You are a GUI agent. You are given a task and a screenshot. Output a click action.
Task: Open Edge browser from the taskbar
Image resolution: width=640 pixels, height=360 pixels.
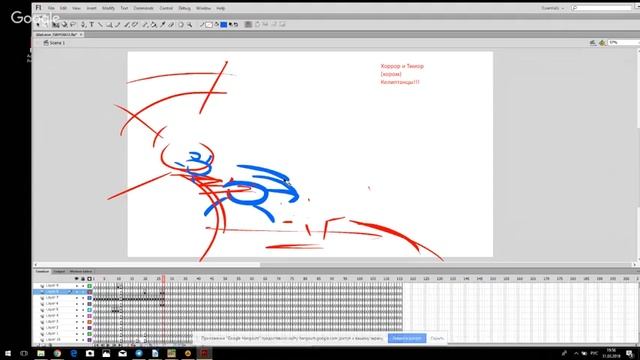coord(73,353)
